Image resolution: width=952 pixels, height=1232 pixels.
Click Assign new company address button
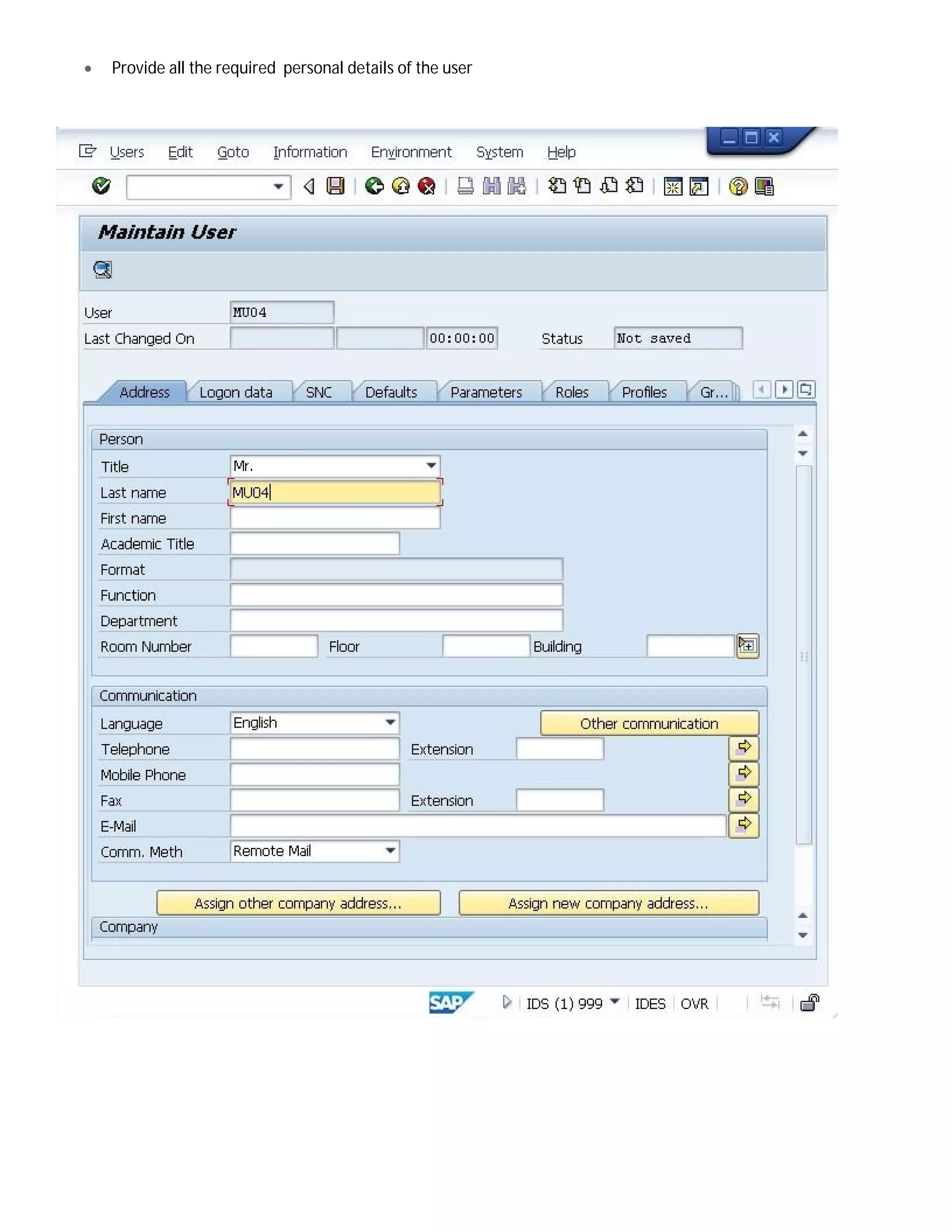tap(608, 902)
